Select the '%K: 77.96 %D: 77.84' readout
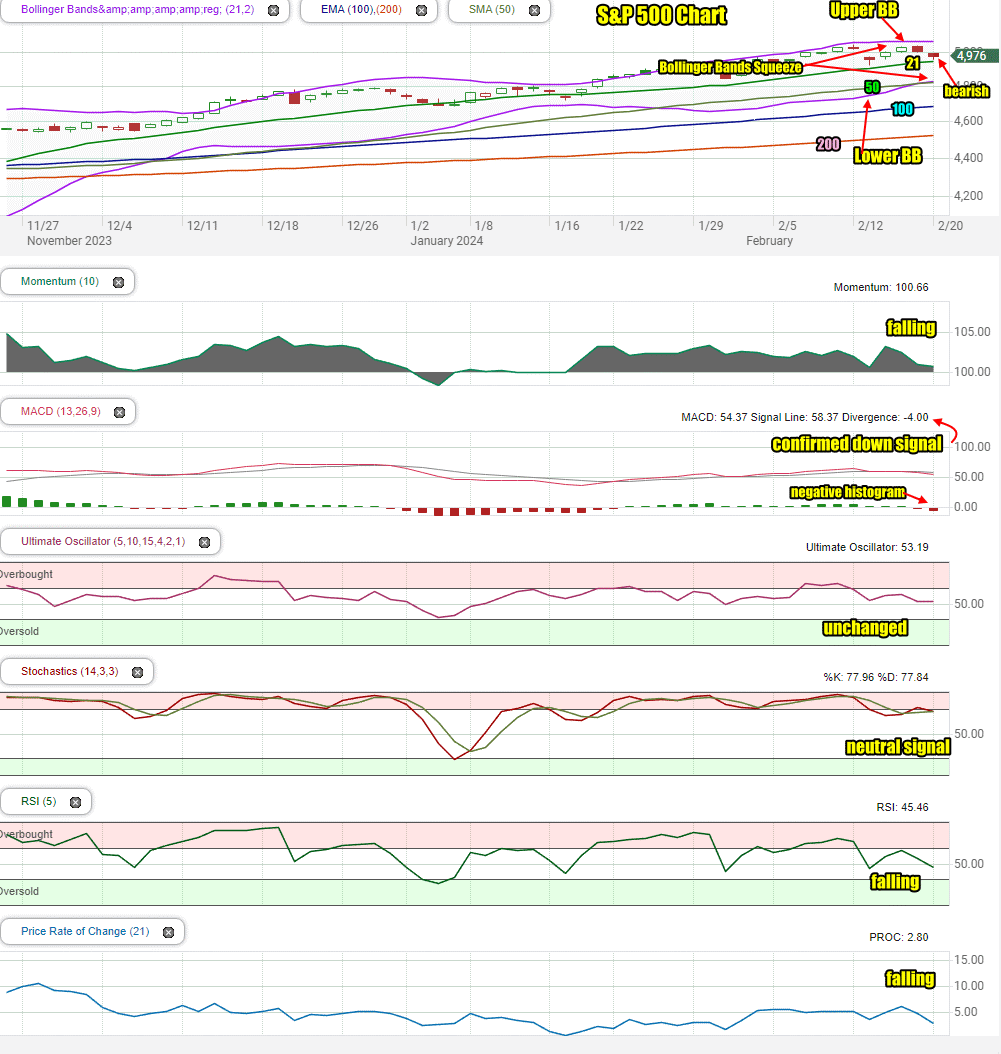 click(876, 677)
